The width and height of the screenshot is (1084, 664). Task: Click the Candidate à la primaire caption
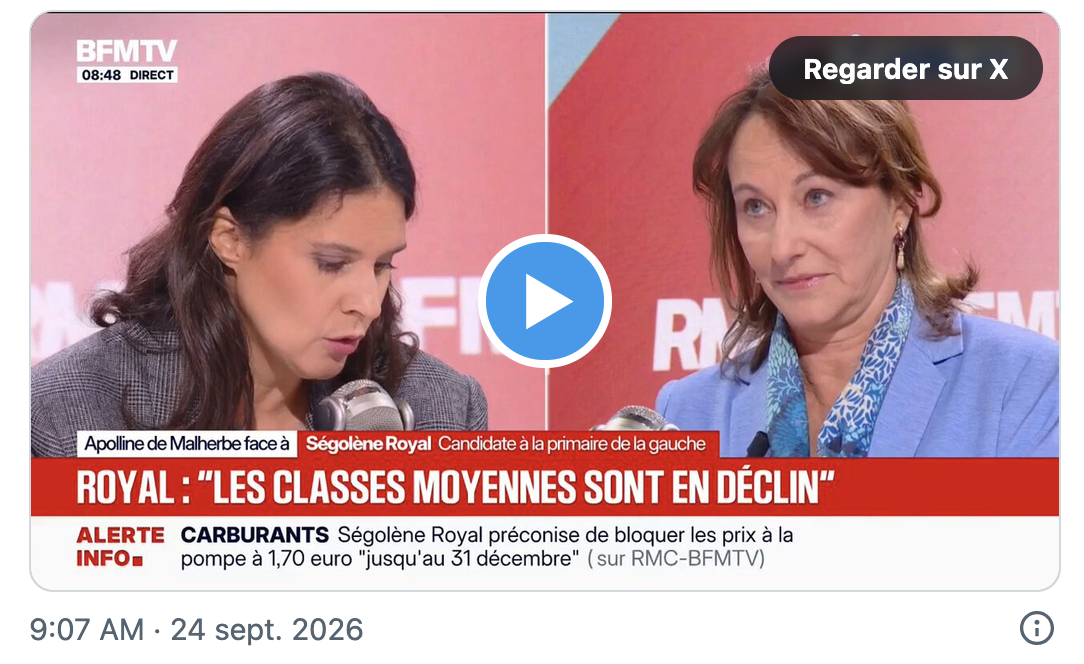pos(572,444)
